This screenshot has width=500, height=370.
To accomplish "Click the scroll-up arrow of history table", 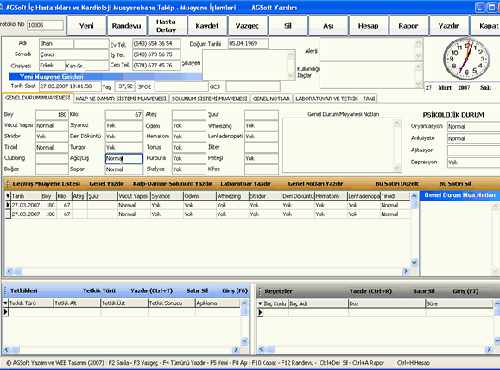I will tap(414, 196).
